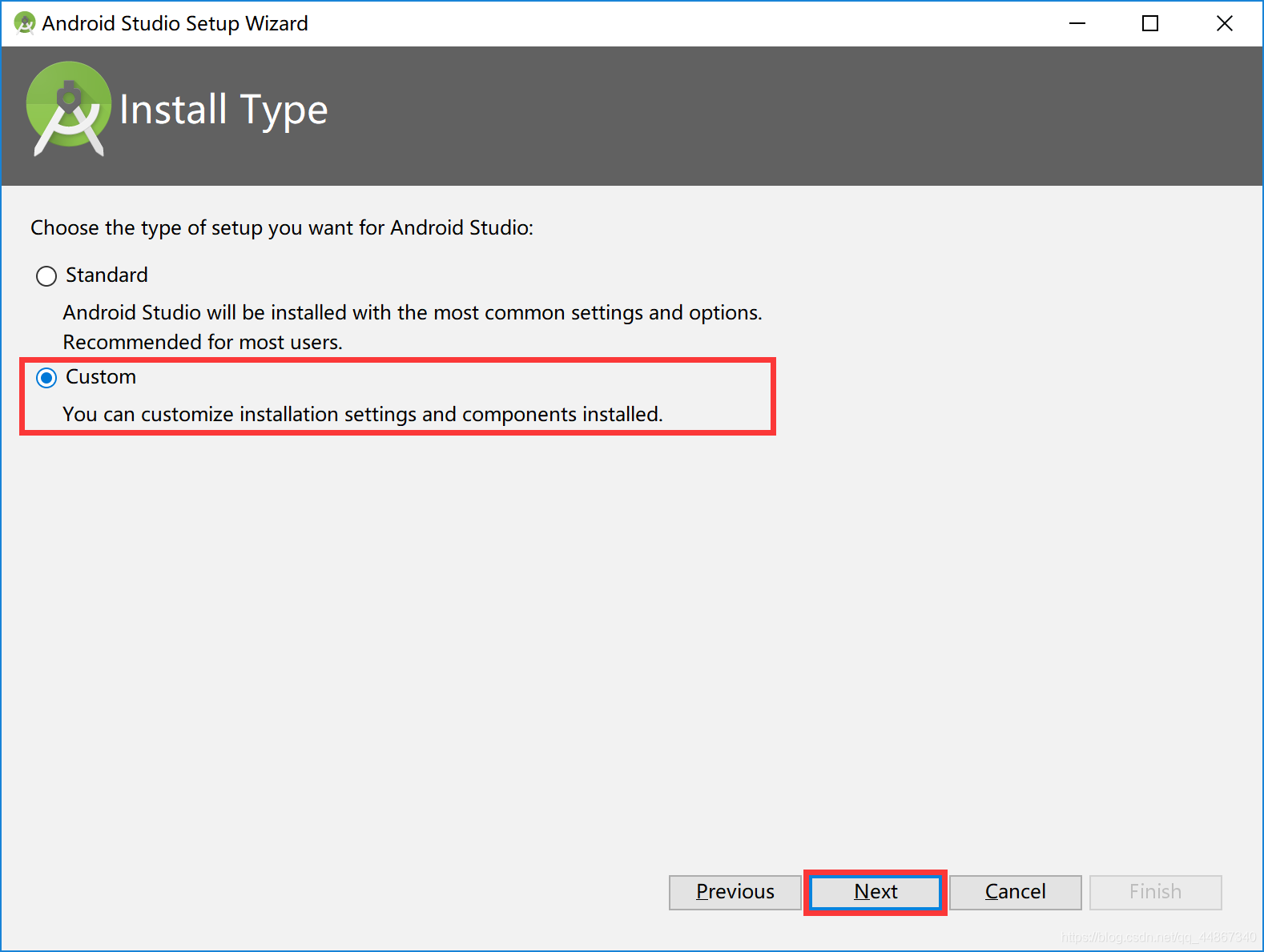Click 'Recommended for most users.' text
This screenshot has height=952, width=1264.
[203, 343]
